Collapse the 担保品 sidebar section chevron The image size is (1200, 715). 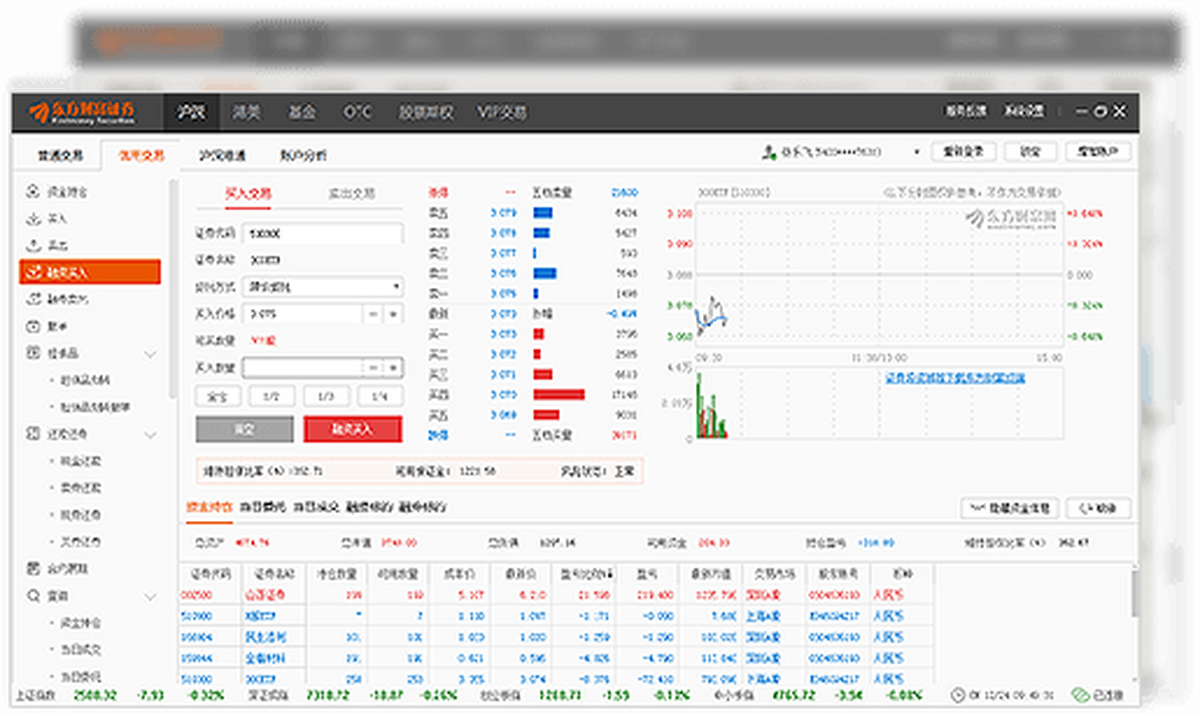click(x=150, y=354)
